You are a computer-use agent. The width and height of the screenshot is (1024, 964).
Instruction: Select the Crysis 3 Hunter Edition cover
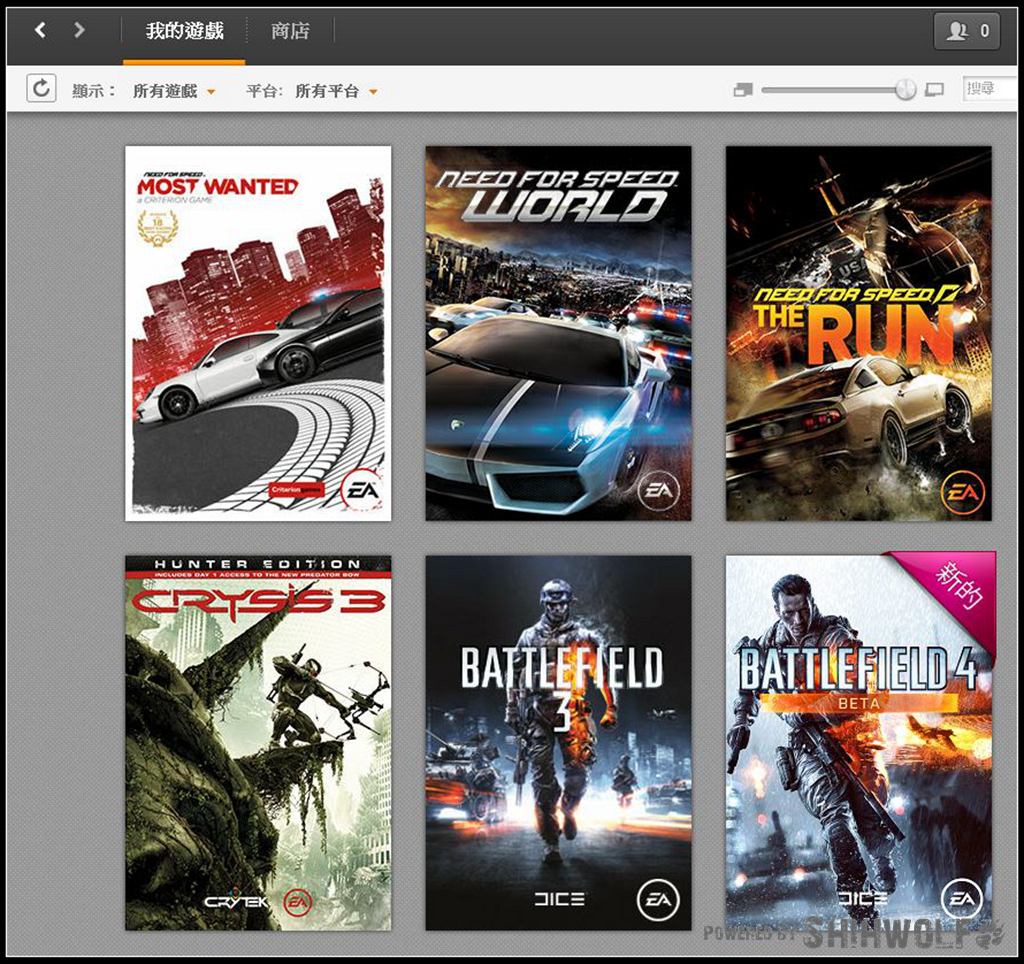258,743
